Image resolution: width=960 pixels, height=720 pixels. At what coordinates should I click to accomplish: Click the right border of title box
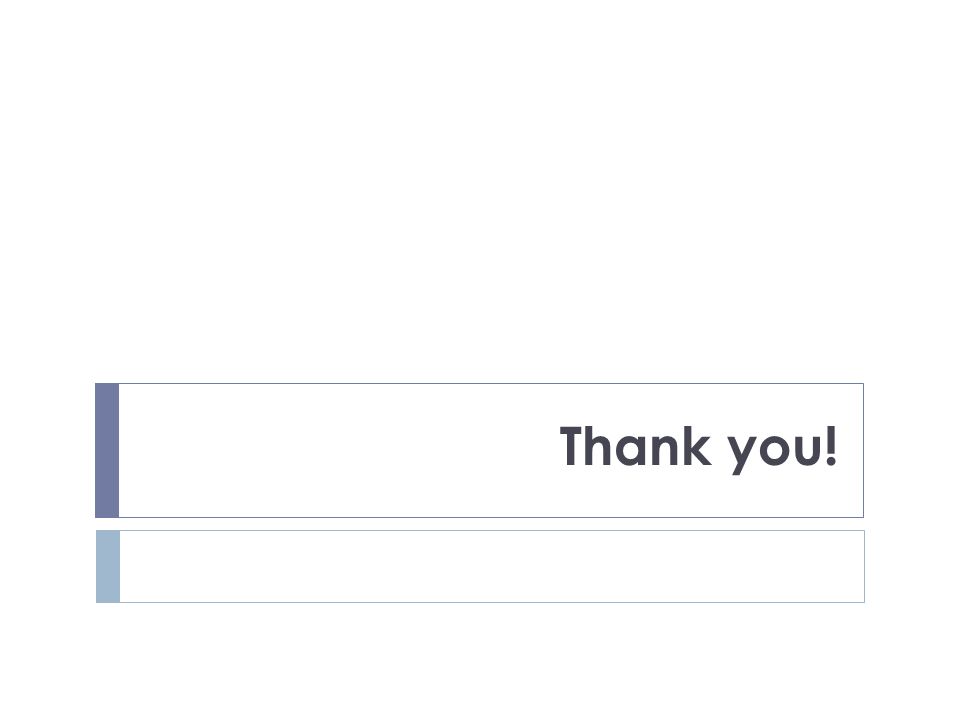pyautogui.click(x=863, y=451)
